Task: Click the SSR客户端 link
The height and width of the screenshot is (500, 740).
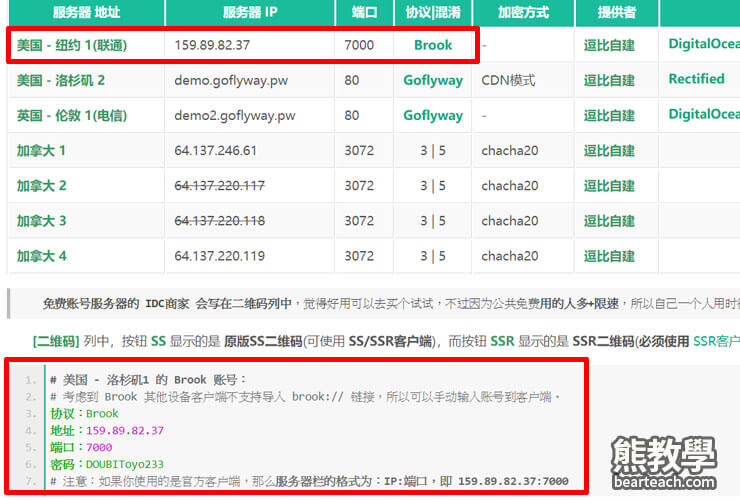Action: click(x=716, y=341)
